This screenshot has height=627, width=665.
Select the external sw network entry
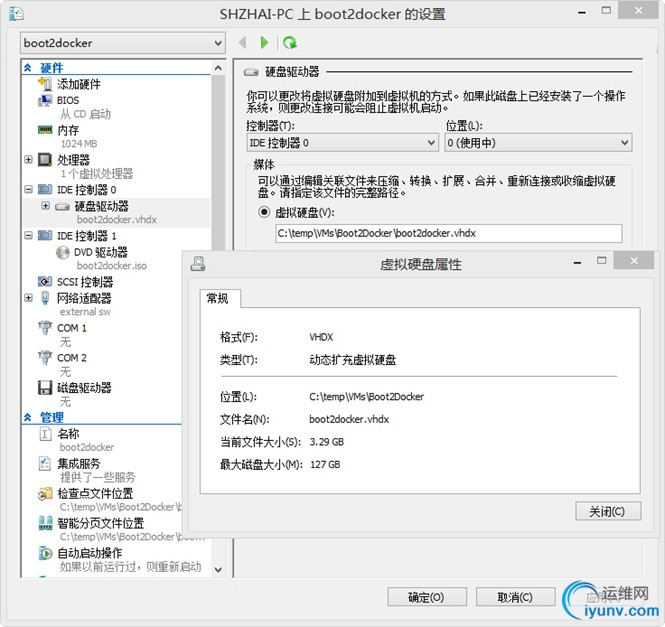pyautogui.click(x=85, y=312)
